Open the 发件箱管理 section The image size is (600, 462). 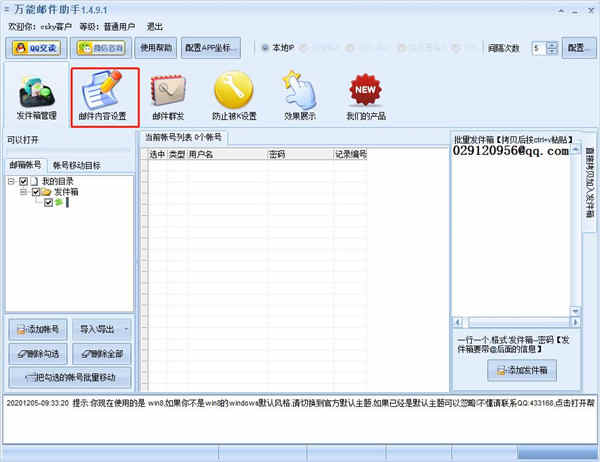pyautogui.click(x=36, y=98)
